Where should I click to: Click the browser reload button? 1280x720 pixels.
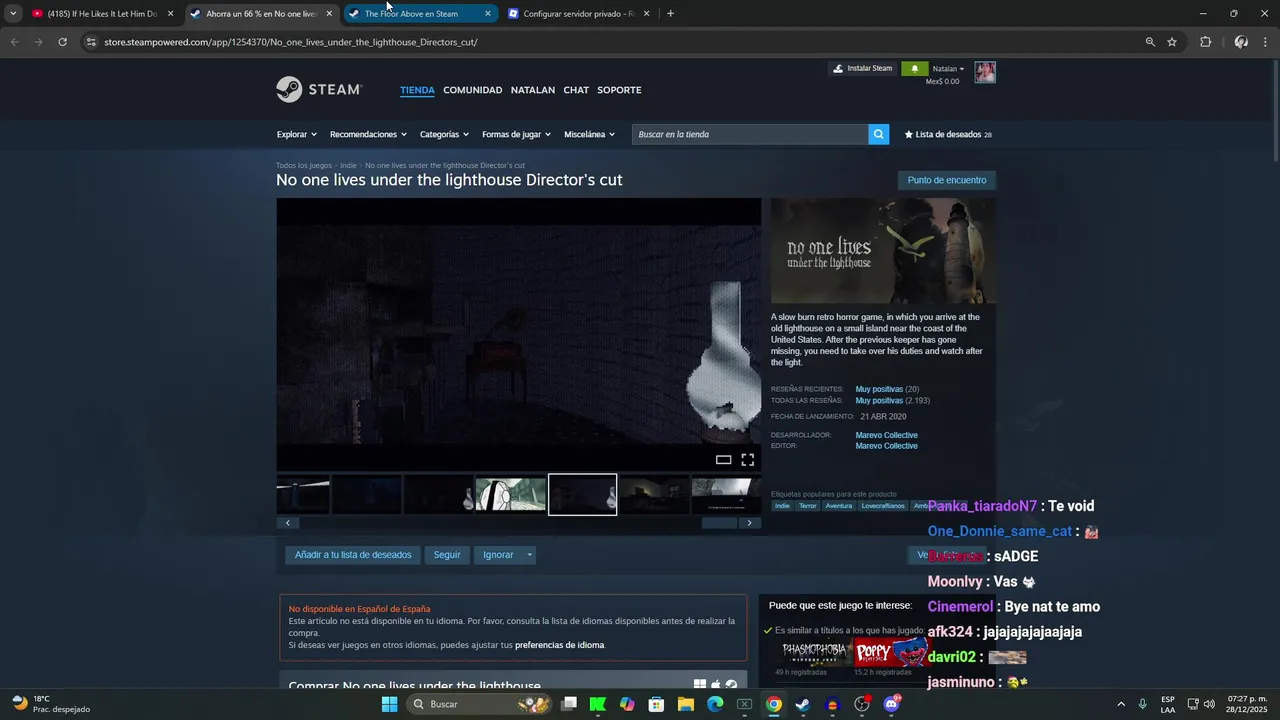click(x=62, y=42)
